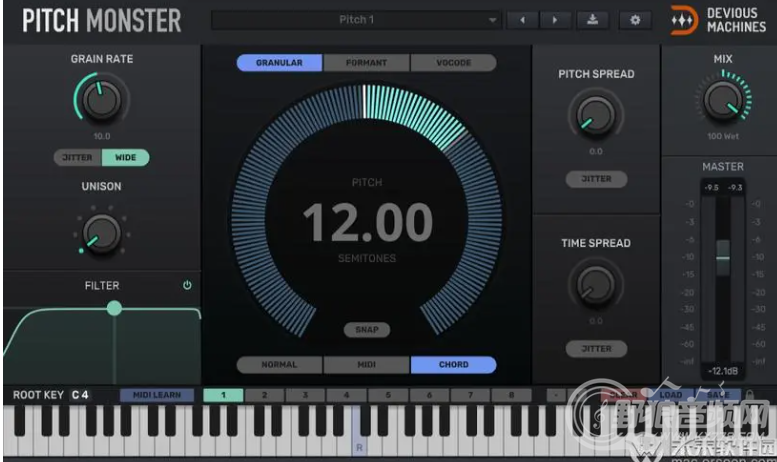The image size is (777, 462).
Task: Select the Granular mode tab
Action: point(279,63)
